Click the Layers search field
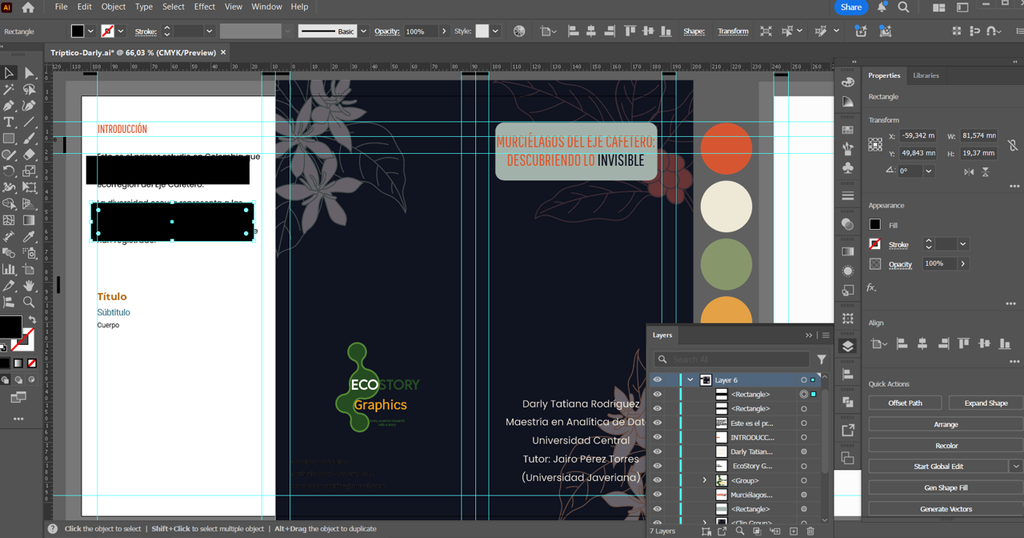1024x538 pixels. (732, 359)
